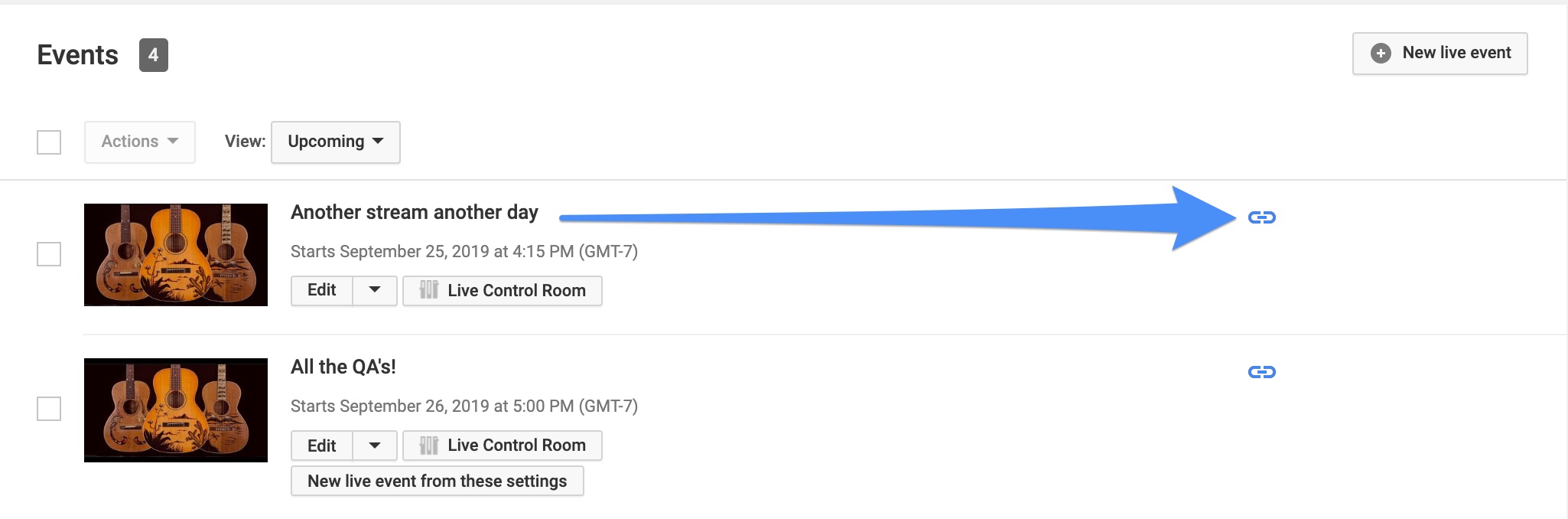Click mixer icon in first Live Control Room
This screenshot has width=1568, height=519.
click(429, 290)
